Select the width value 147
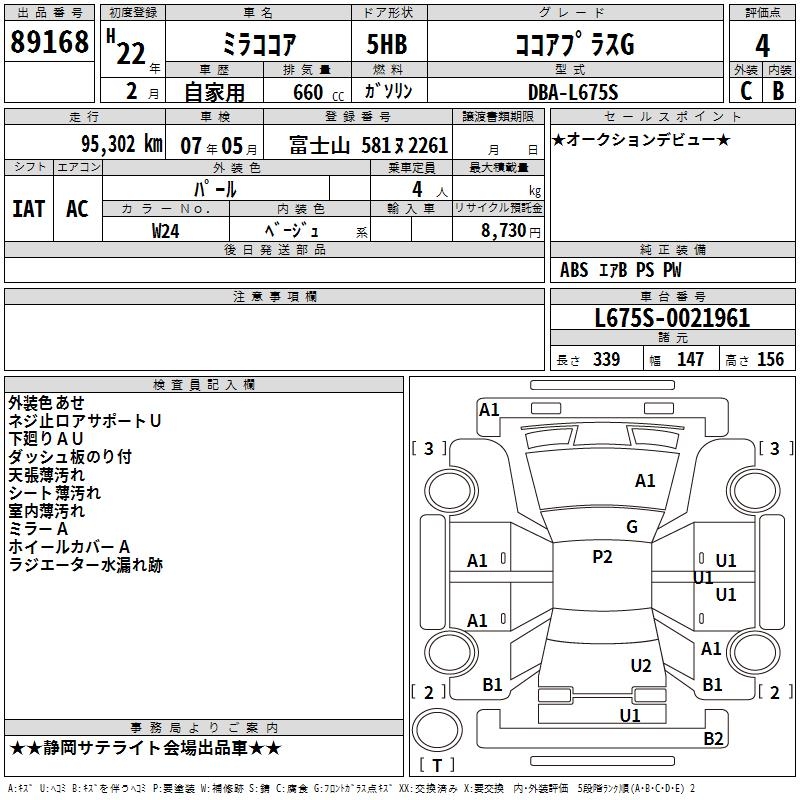This screenshot has height=800, width=800. pos(690,359)
